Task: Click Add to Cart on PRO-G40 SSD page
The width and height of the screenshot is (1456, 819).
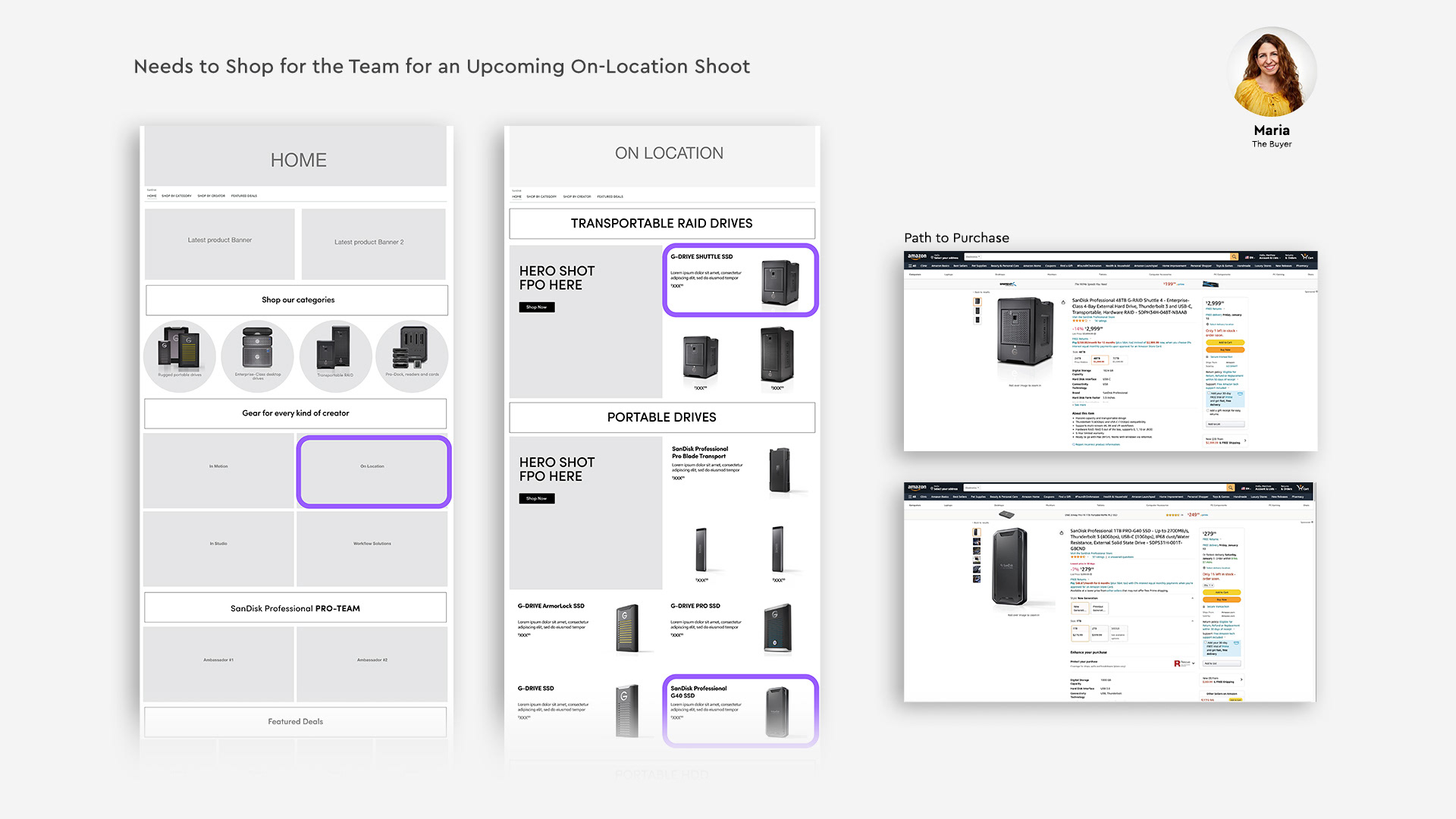Action: point(1222,592)
